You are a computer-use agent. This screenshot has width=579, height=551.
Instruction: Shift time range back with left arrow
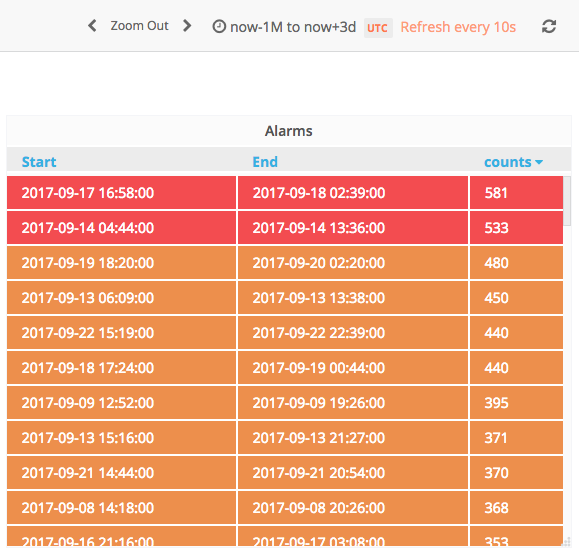(x=92, y=26)
